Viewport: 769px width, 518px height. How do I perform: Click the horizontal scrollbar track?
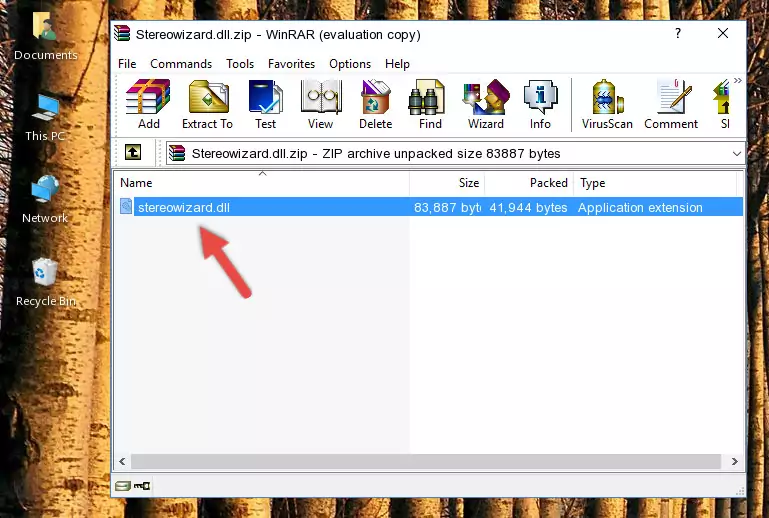pos(426,461)
